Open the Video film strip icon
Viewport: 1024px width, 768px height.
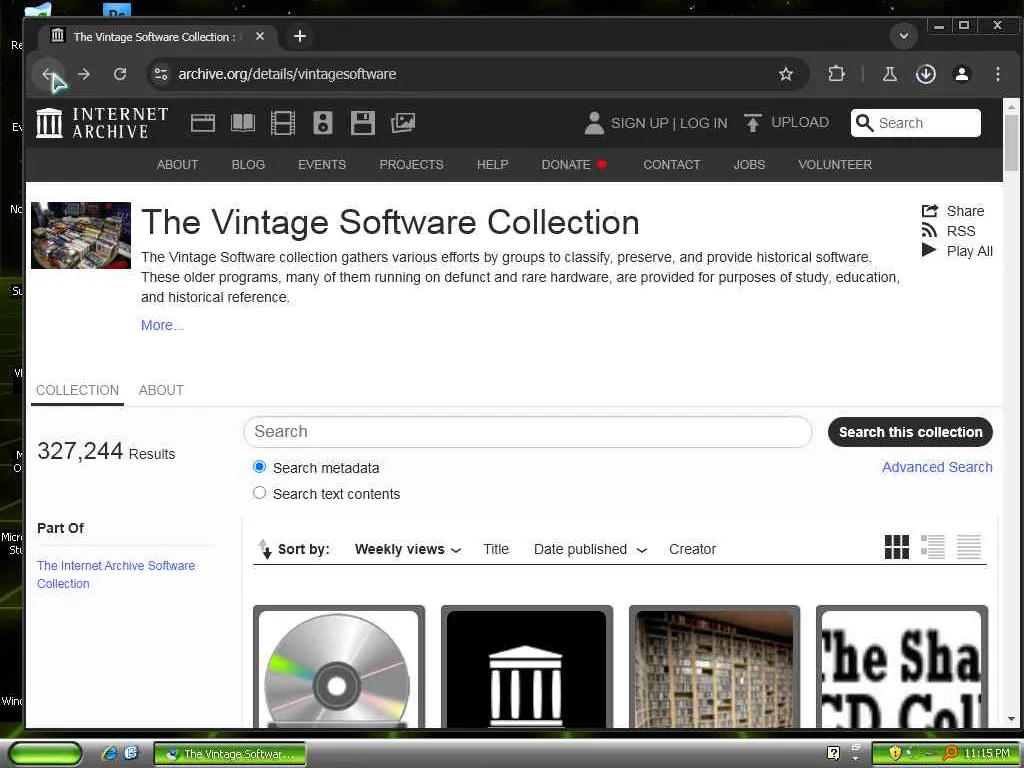click(283, 123)
